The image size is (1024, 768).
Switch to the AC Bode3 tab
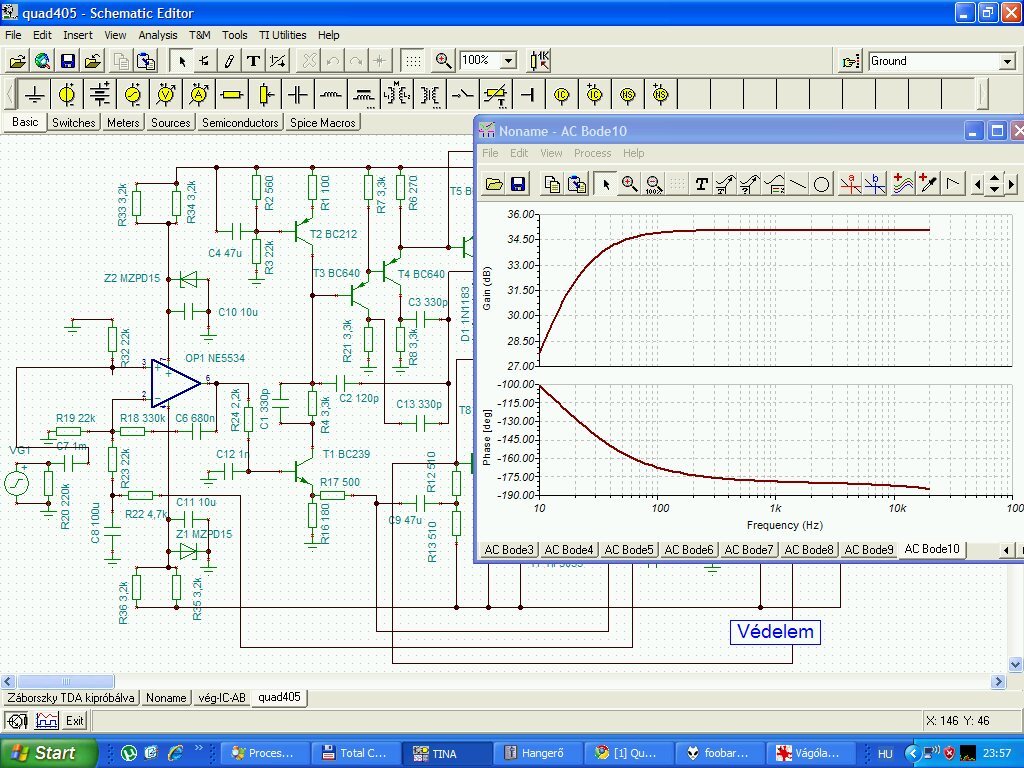pyautogui.click(x=509, y=550)
